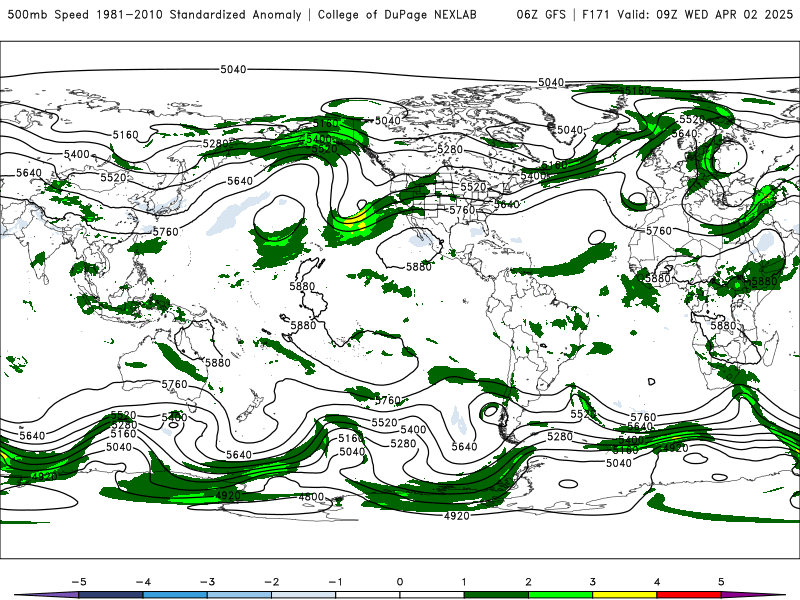800x600 pixels.
Task: Select the bright green swatch between 2 and 3
Action: [561, 595]
